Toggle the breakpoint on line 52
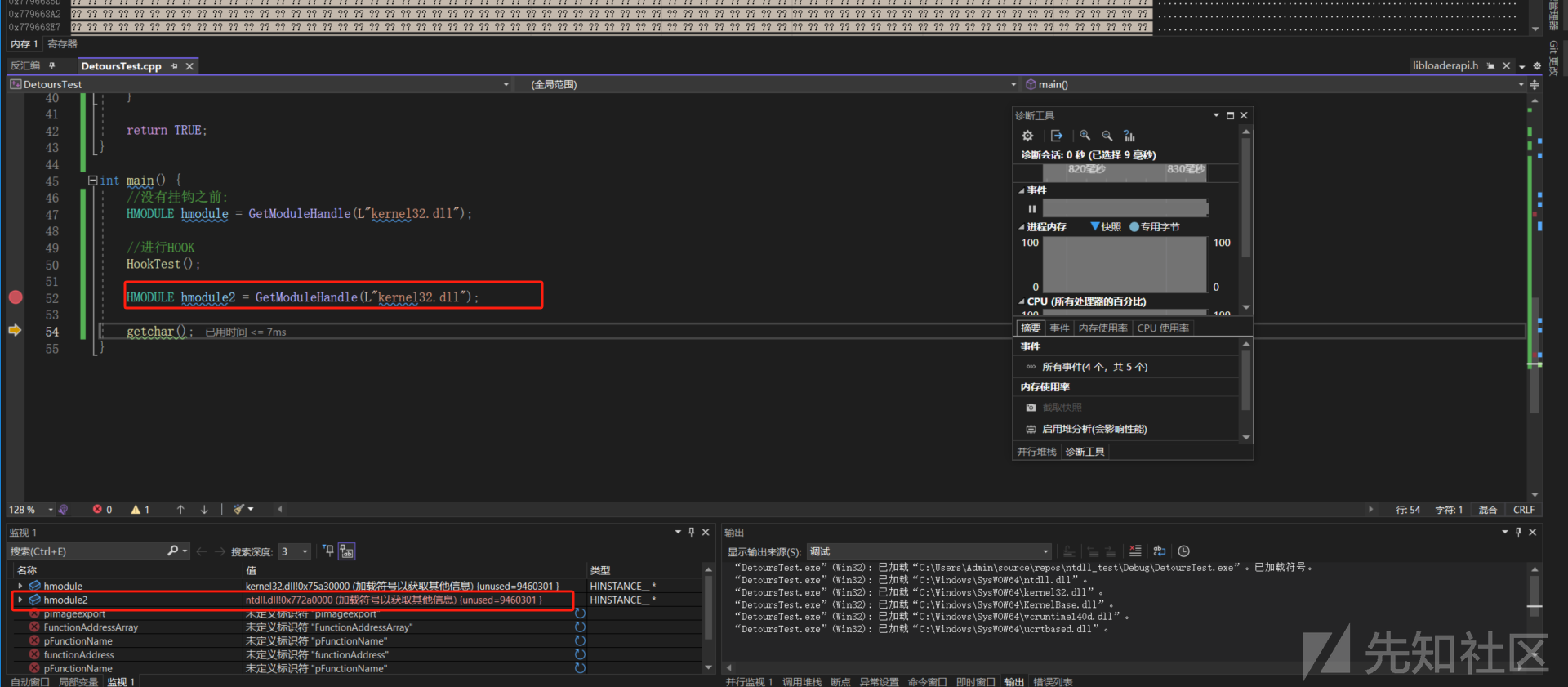 click(x=16, y=297)
